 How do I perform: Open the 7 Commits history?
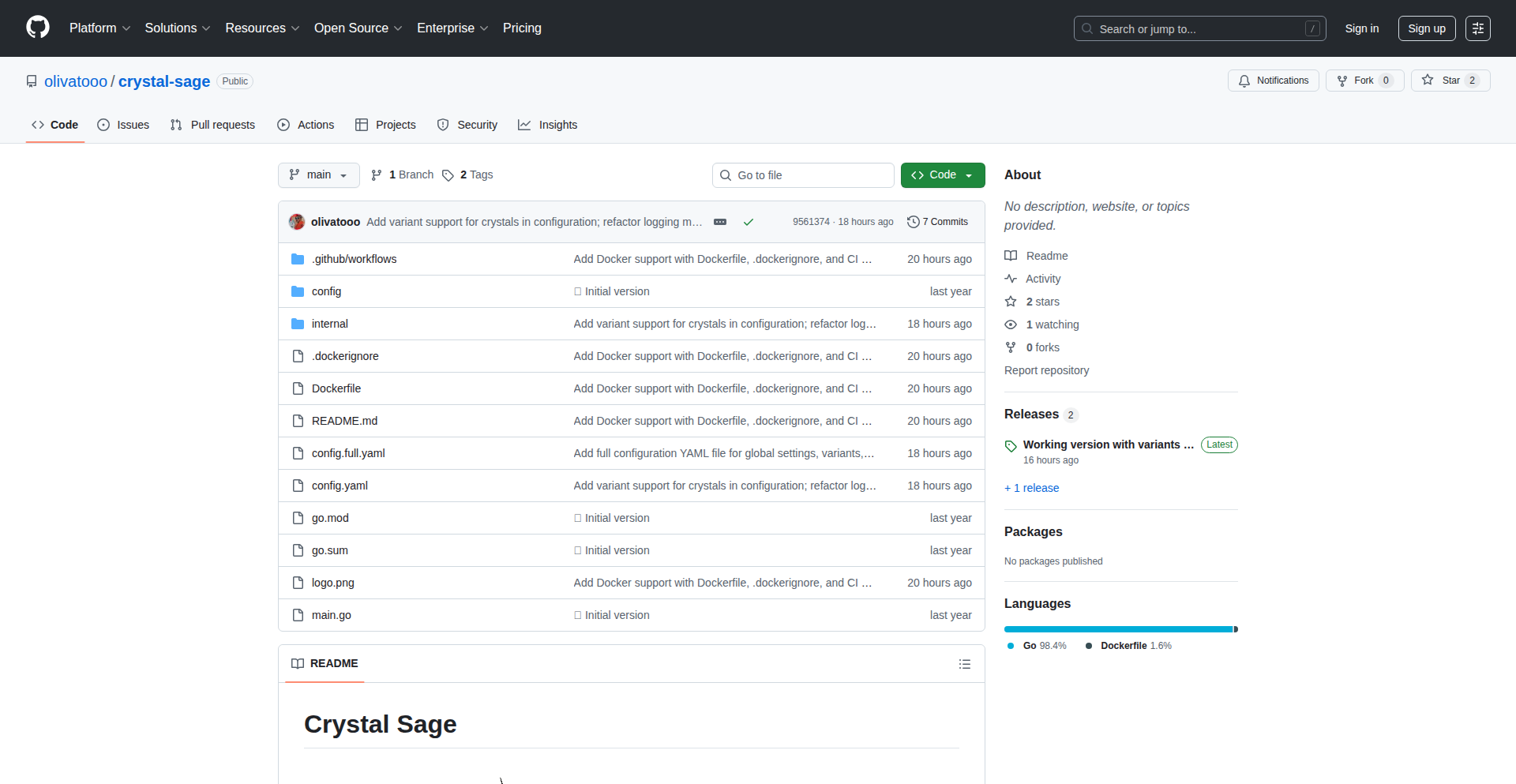pos(937,222)
